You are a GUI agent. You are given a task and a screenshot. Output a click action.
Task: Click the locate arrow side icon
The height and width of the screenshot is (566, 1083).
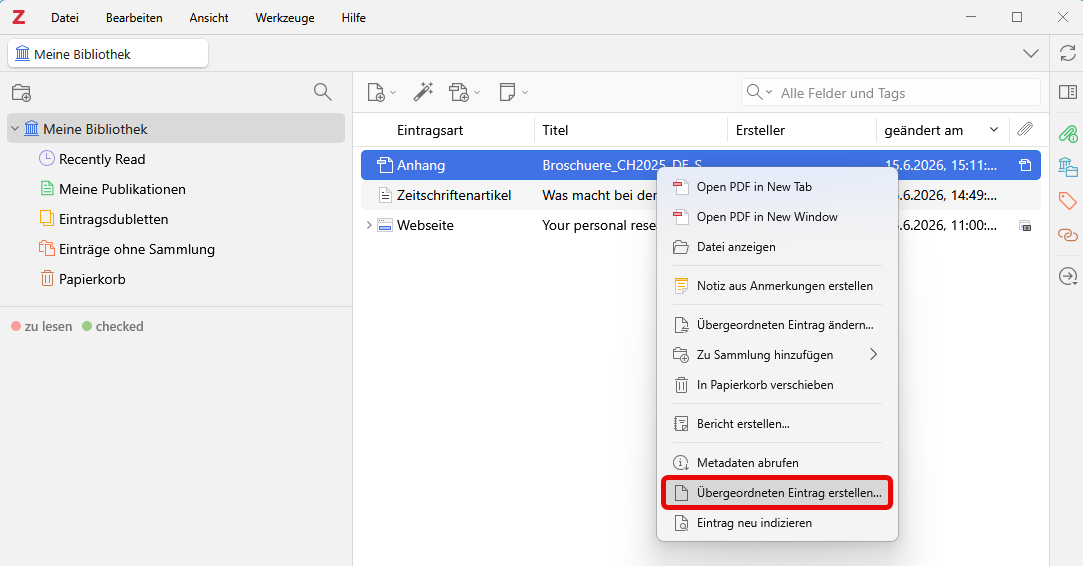[1068, 276]
